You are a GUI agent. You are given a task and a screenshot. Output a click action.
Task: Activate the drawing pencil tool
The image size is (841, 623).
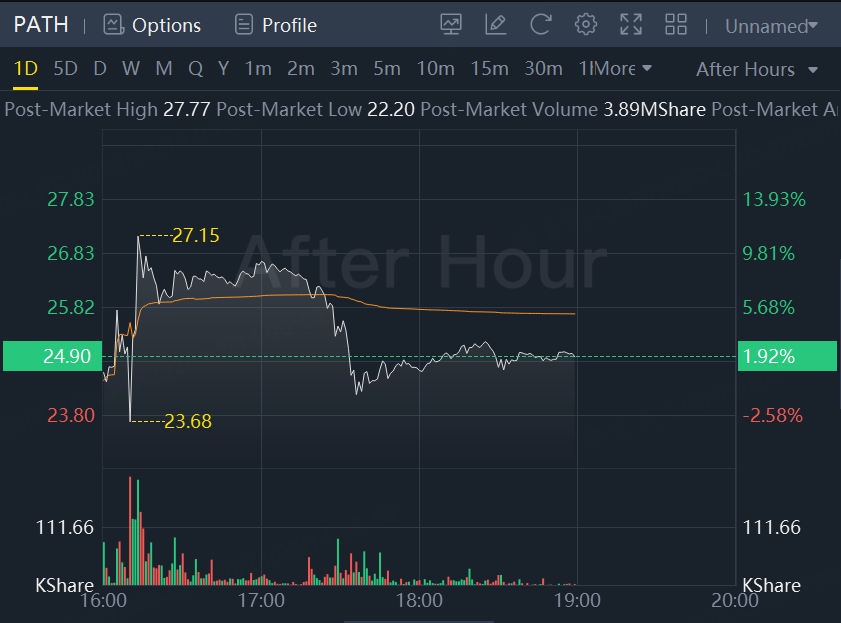[x=495, y=24]
